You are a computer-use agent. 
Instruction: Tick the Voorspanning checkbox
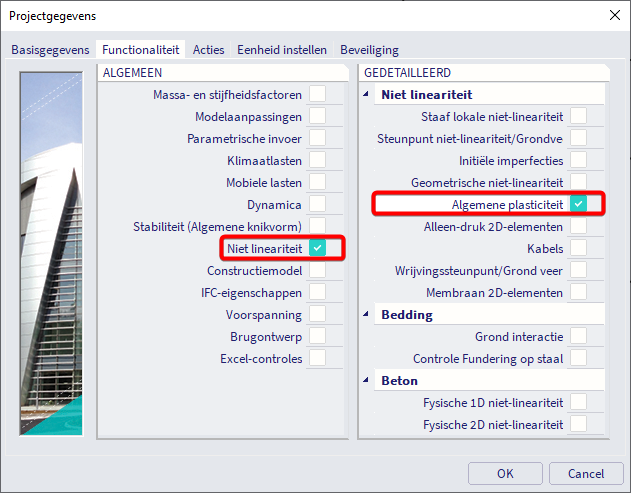317,314
